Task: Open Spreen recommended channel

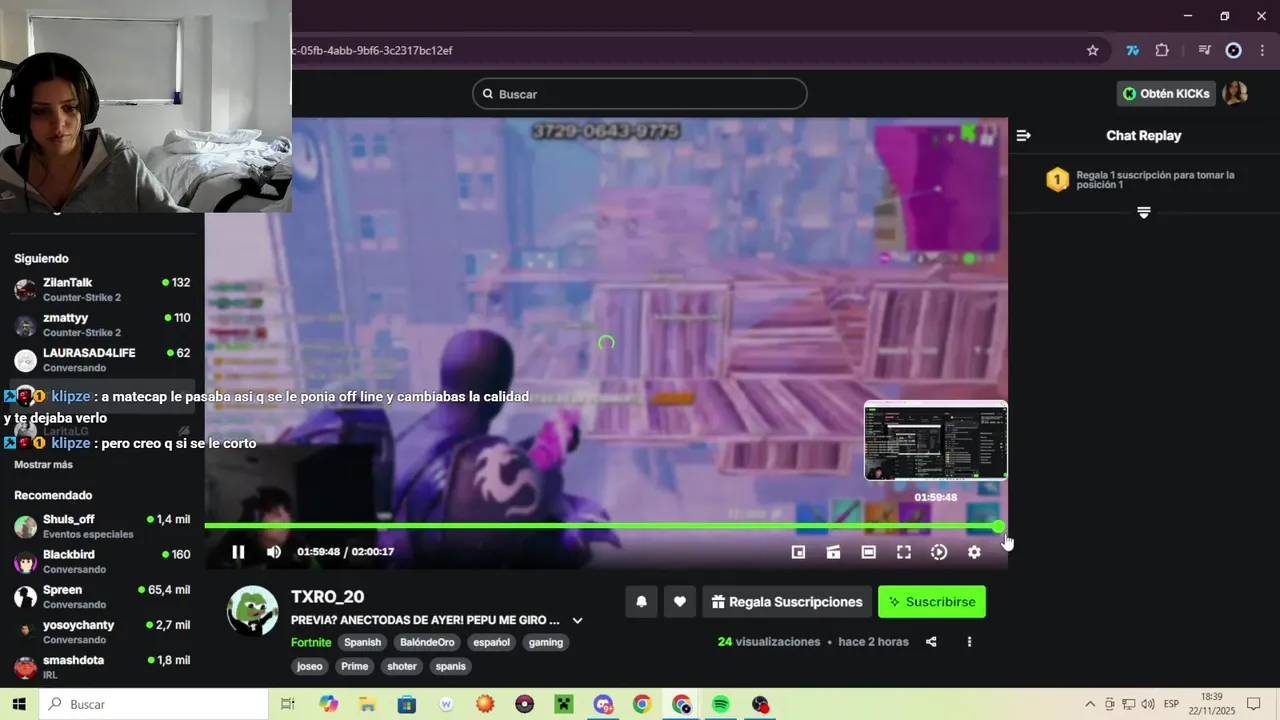Action: coord(102,597)
